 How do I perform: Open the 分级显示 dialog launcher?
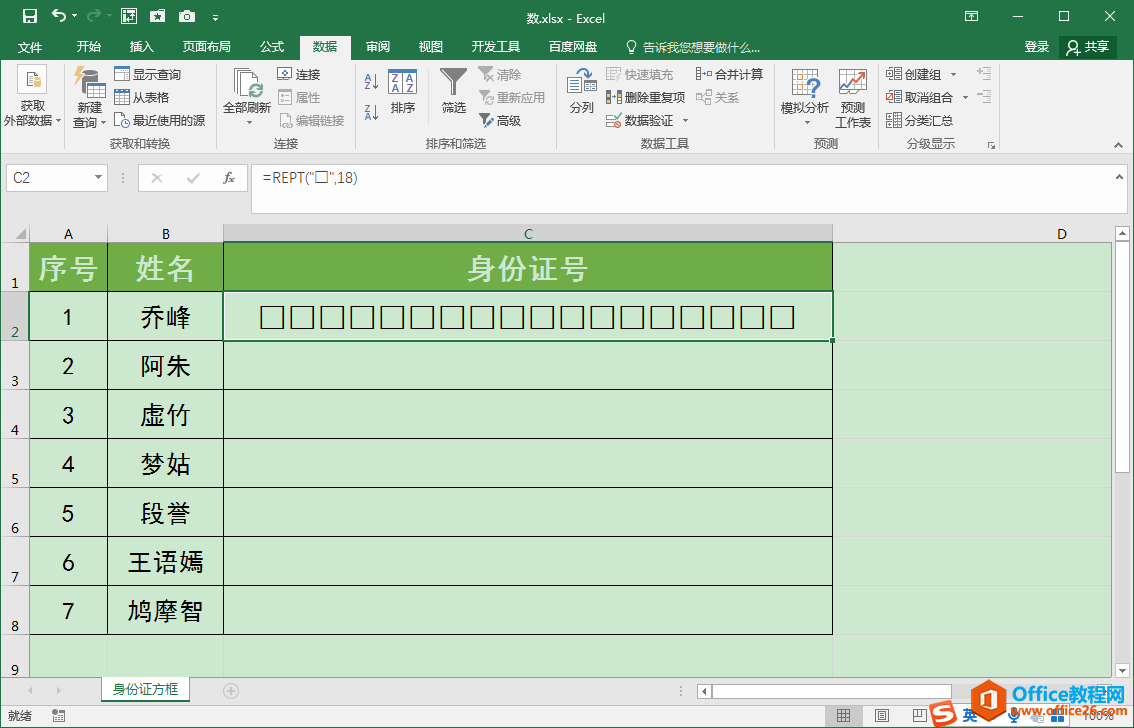[991, 145]
